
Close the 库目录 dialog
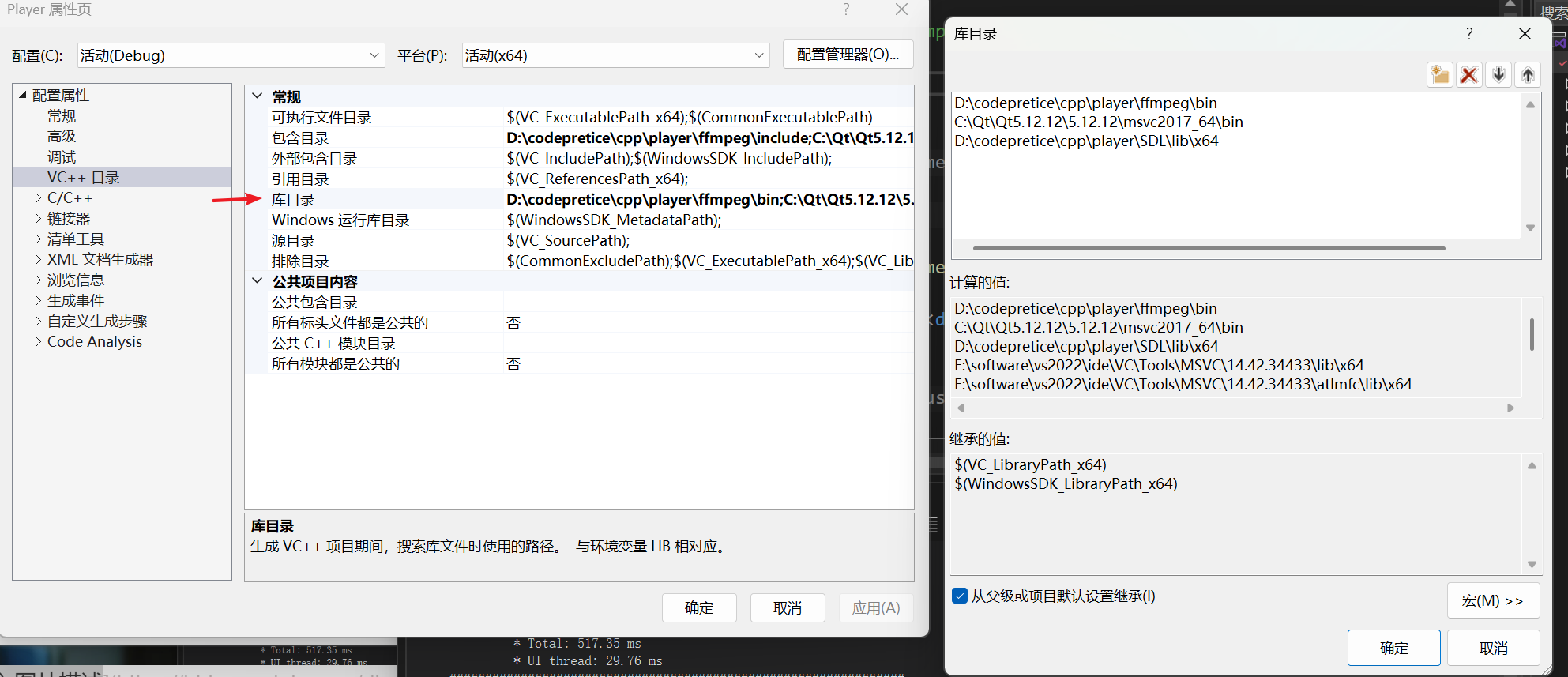click(x=1525, y=33)
